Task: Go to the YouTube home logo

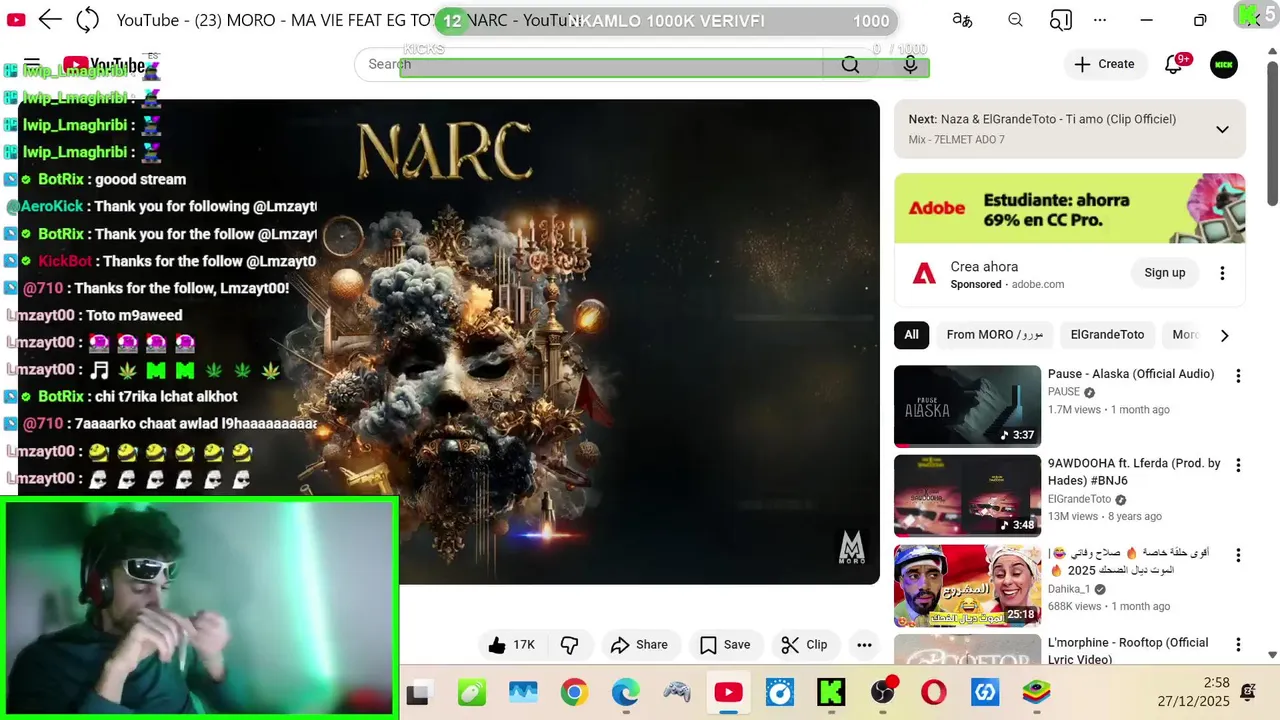Action: (103, 66)
